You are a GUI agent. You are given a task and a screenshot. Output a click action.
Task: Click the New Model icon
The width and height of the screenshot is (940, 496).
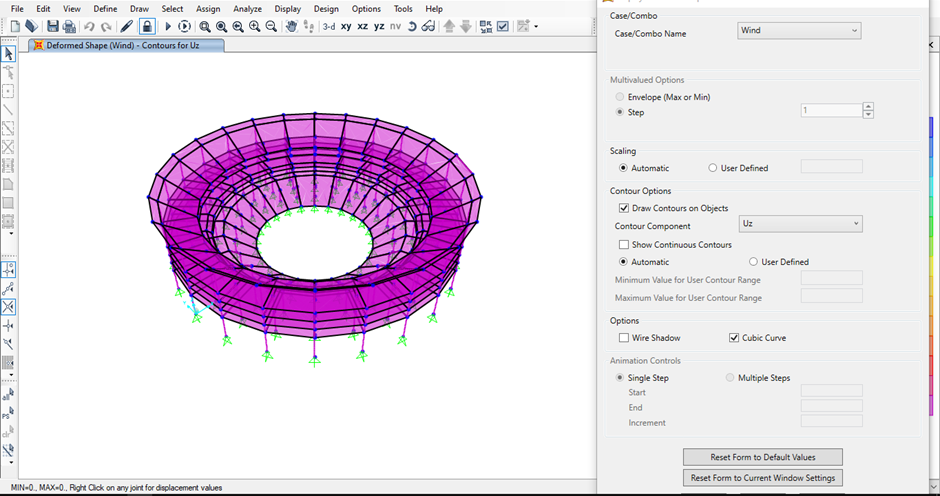pyautogui.click(x=15, y=26)
